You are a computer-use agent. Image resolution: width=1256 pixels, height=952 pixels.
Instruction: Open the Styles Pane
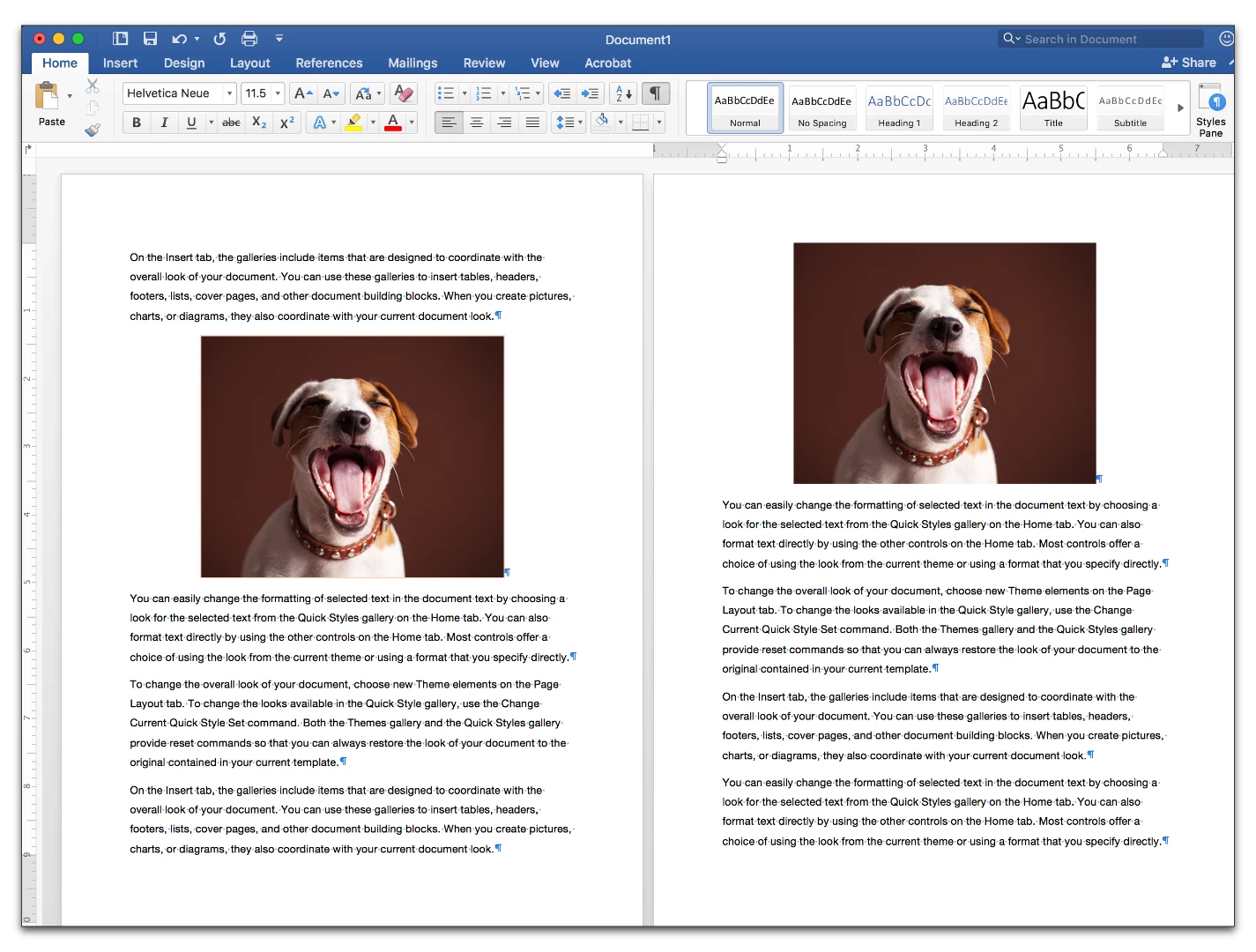tap(1211, 110)
